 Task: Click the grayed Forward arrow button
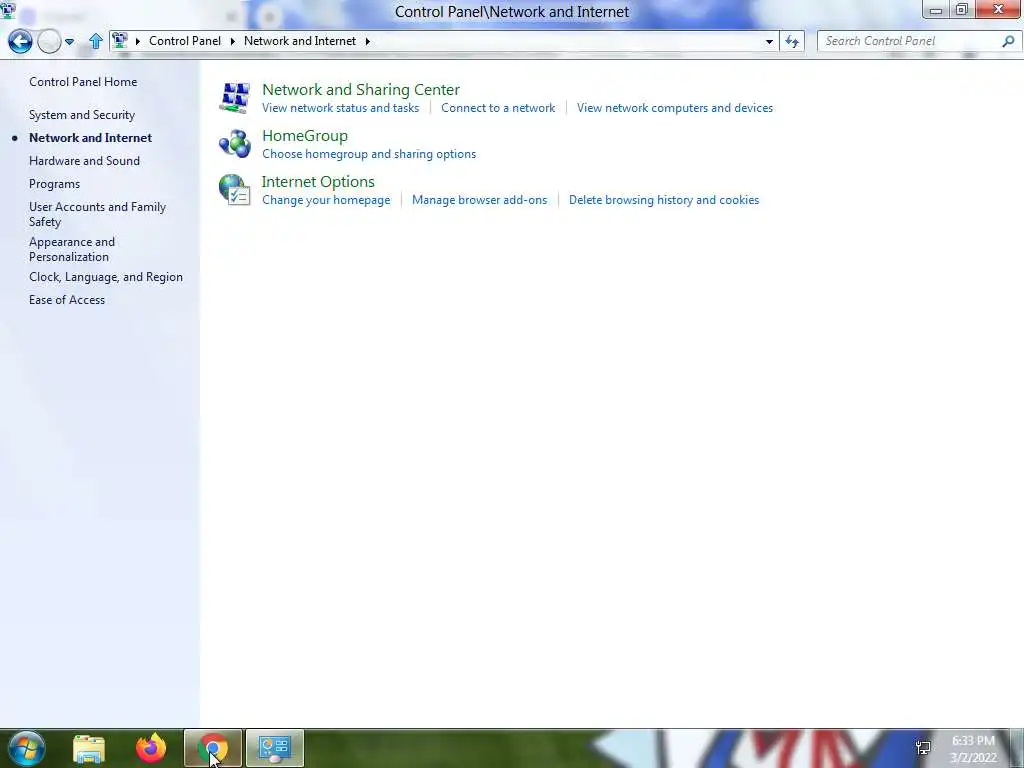[x=49, y=41]
